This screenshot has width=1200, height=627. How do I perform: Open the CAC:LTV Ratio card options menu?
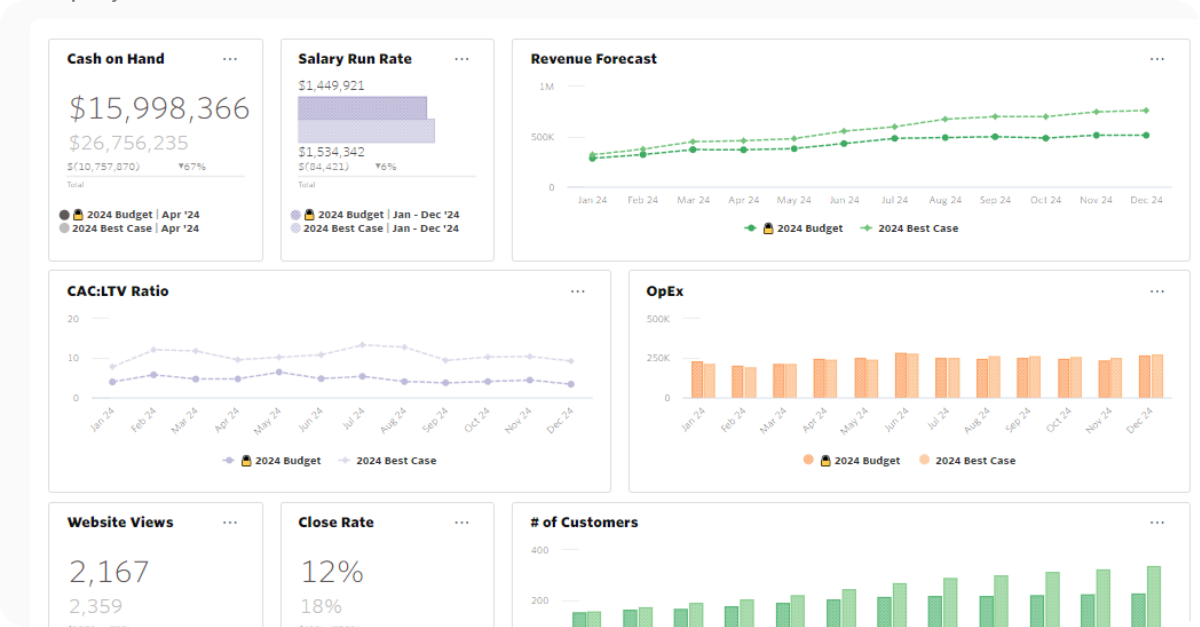tap(577, 291)
